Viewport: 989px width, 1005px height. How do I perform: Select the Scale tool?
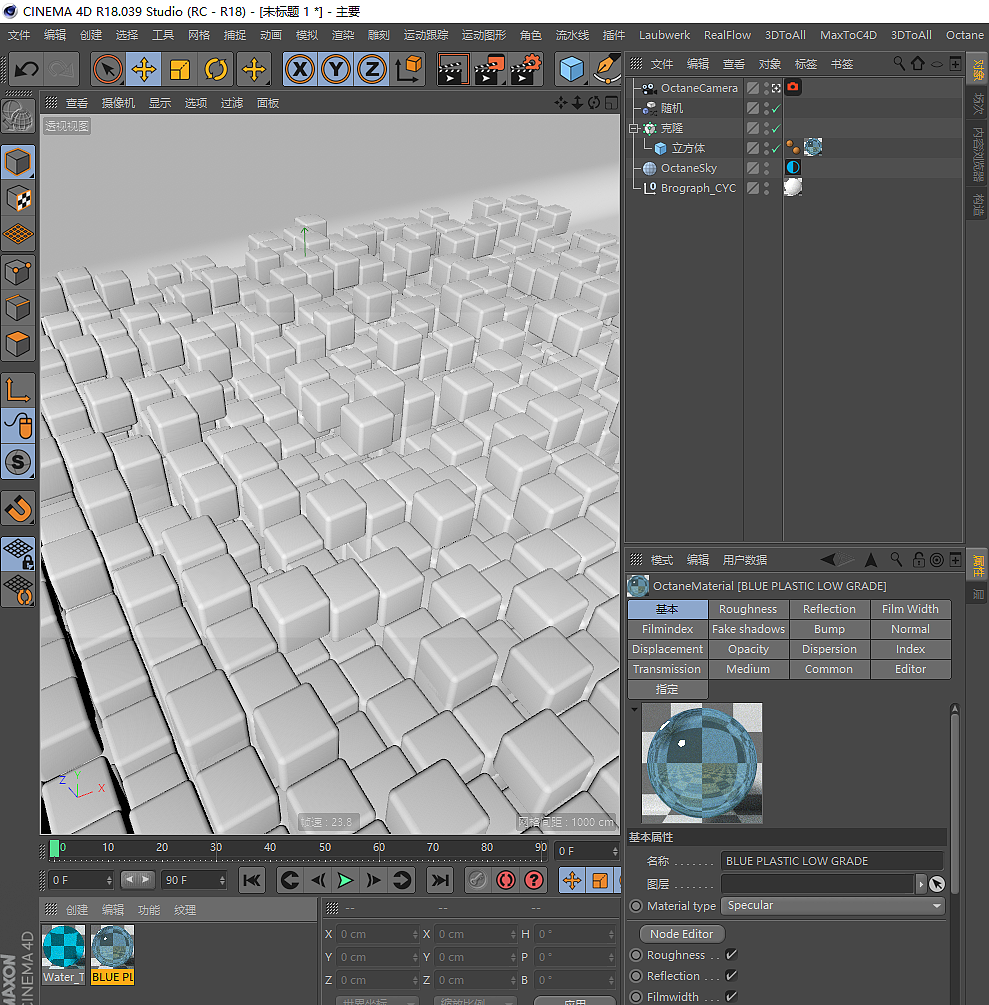(181, 69)
